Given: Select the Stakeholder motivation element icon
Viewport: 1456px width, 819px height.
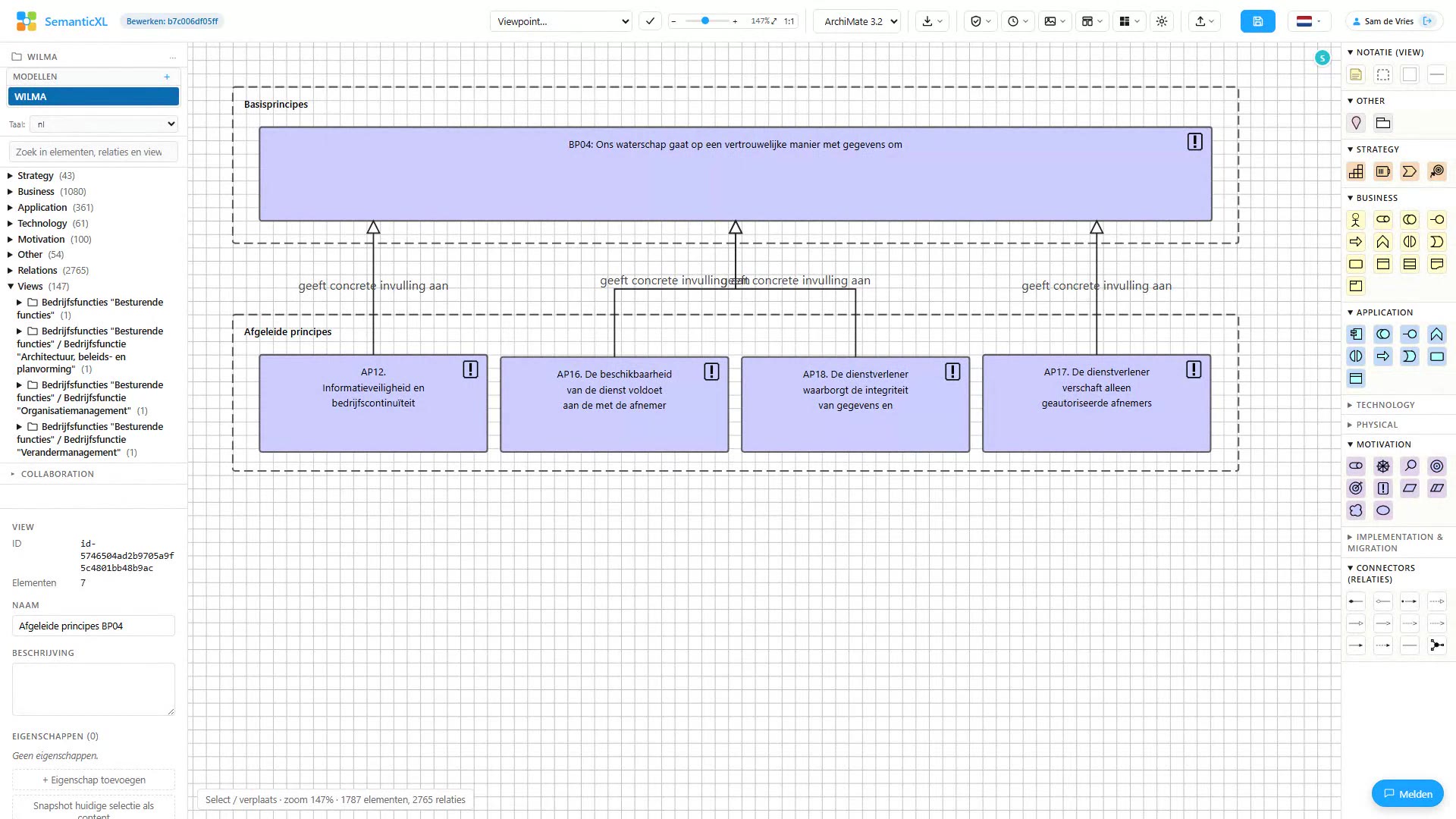Looking at the screenshot, I should tap(1356, 466).
